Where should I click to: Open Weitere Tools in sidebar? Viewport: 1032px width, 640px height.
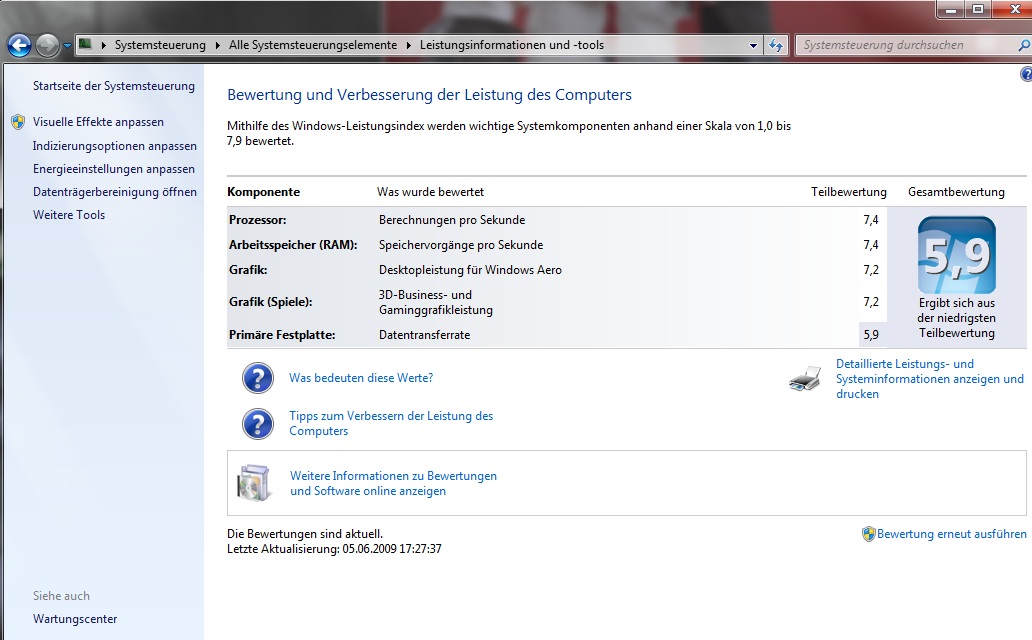[69, 215]
